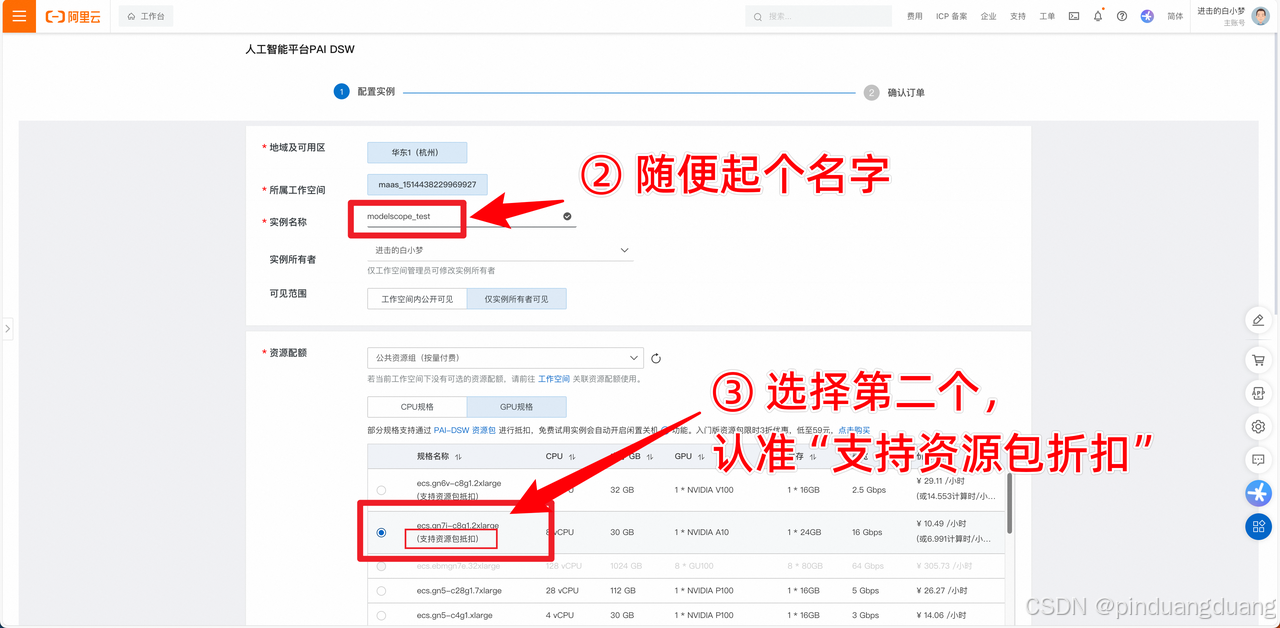Open the Cloud Shell terminal icon
Screen dimensions: 1280x628
coord(1074,16)
